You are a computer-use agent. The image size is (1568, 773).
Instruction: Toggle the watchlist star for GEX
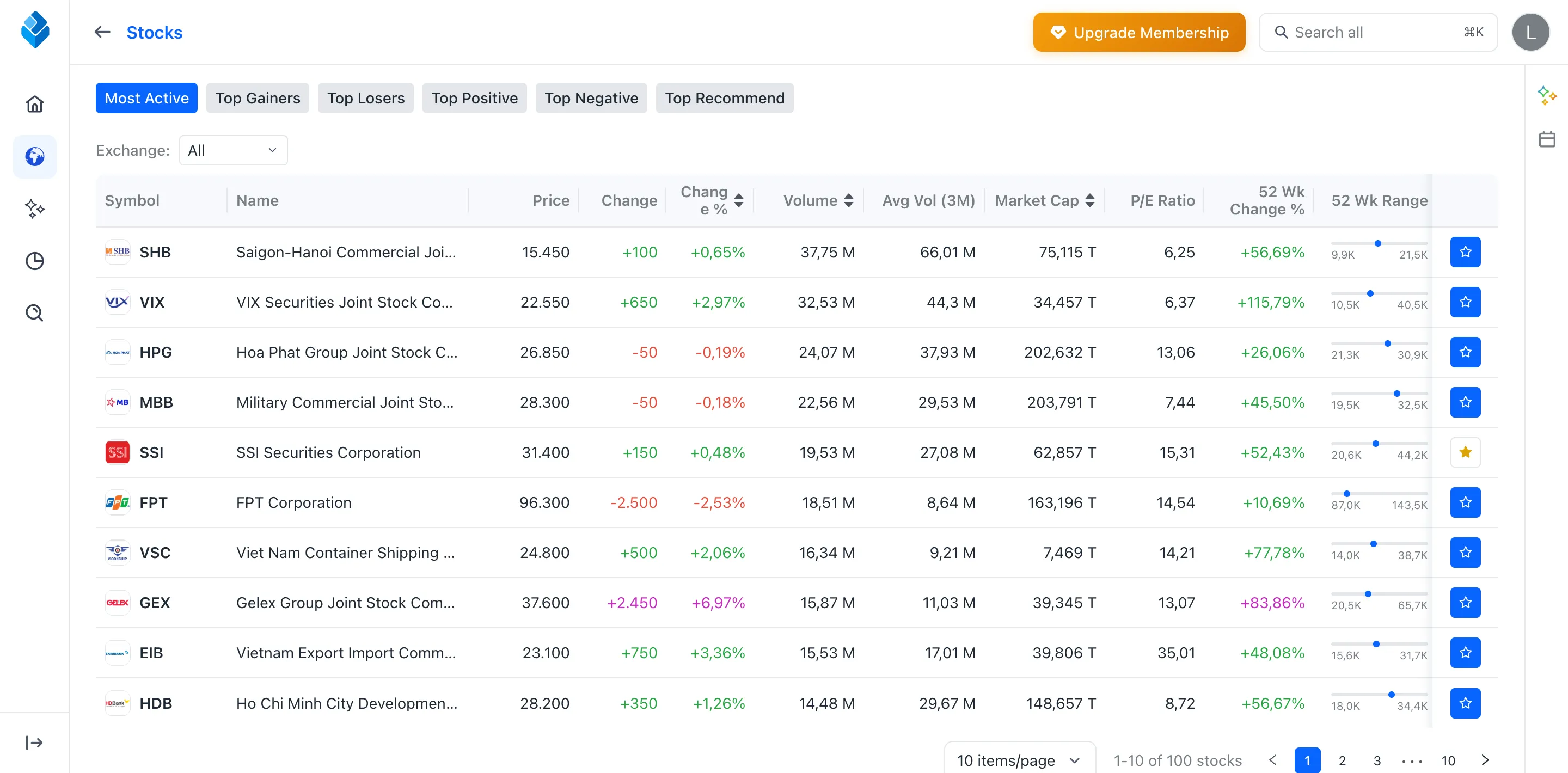tap(1466, 603)
